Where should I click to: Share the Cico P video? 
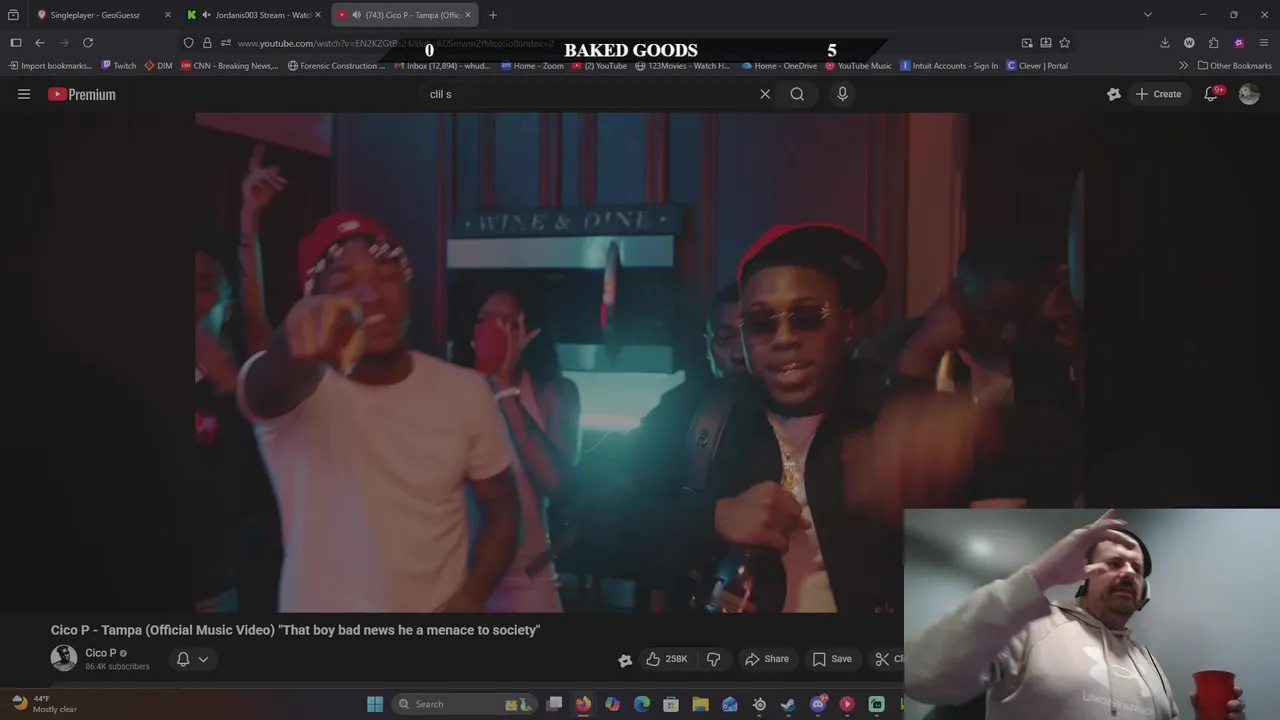767,659
